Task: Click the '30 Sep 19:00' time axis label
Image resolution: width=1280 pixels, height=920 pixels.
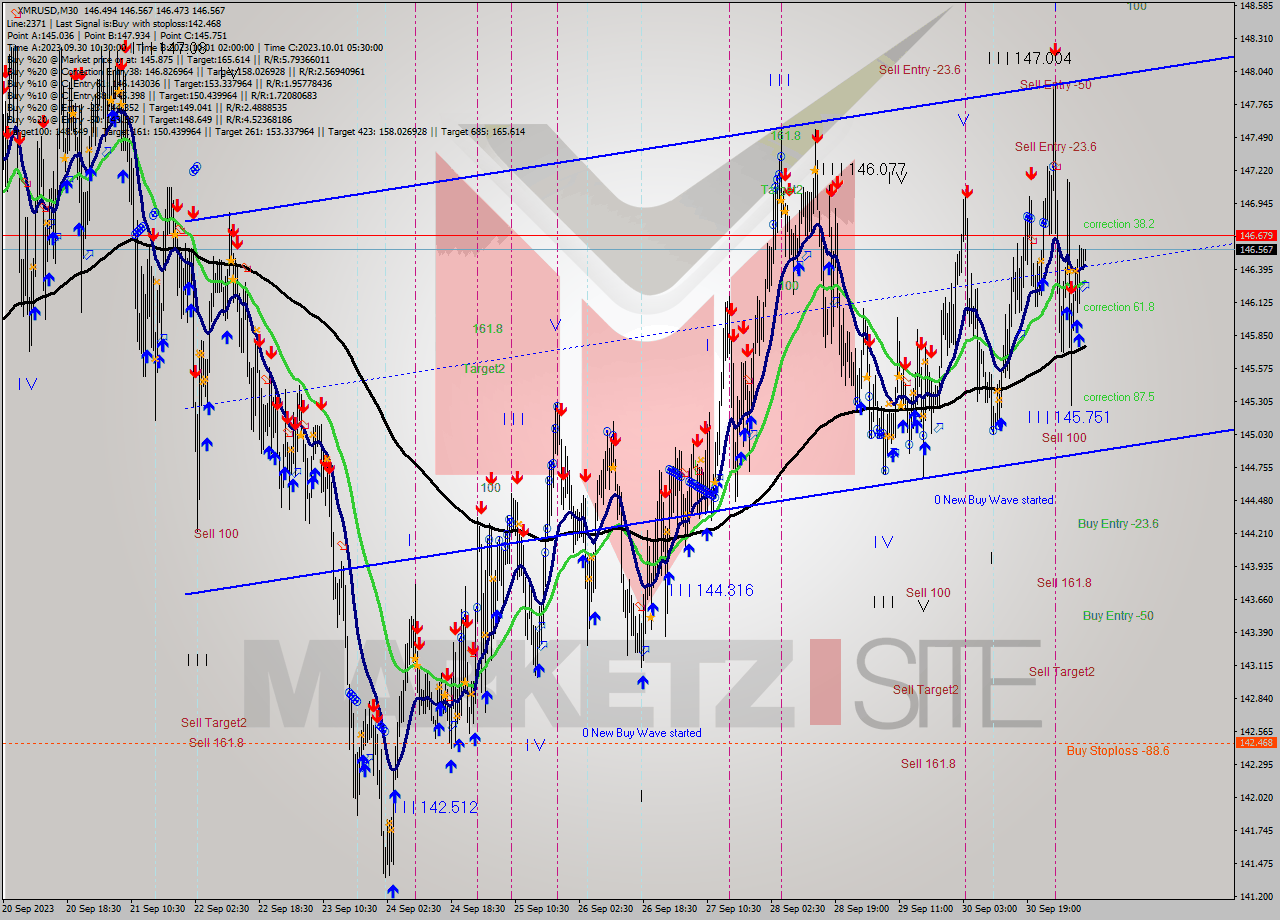Action: (1054, 909)
